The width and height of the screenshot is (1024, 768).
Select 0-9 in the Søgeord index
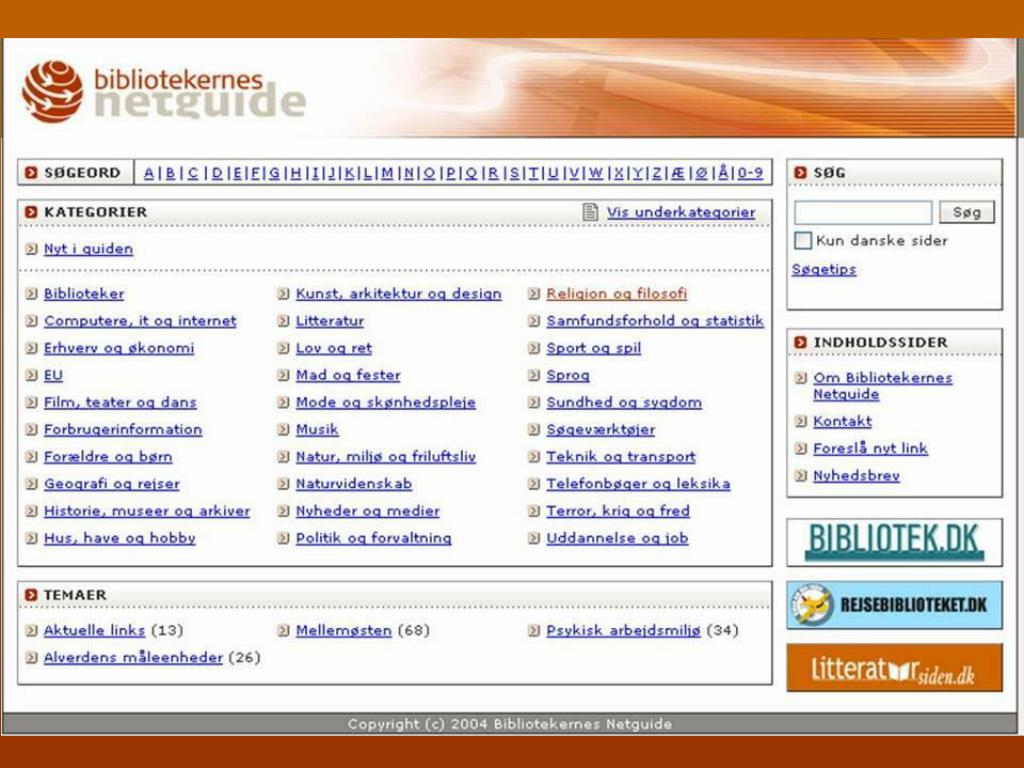click(x=750, y=173)
